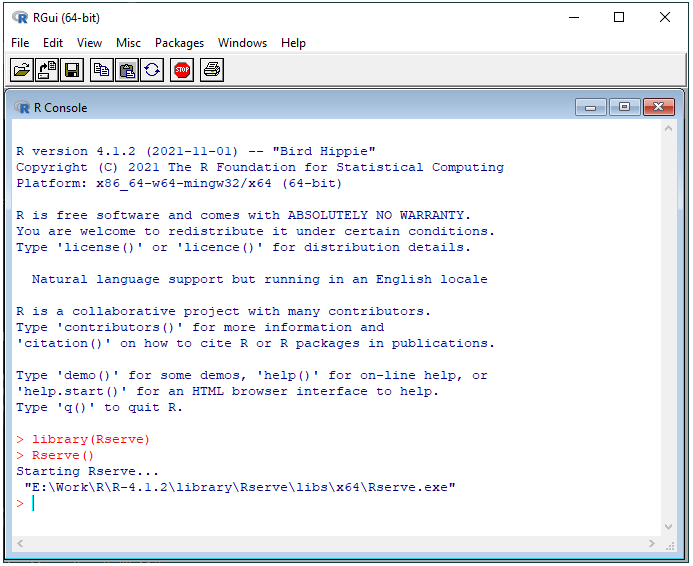
Task: Click the R console command prompt line
Action: point(200,503)
